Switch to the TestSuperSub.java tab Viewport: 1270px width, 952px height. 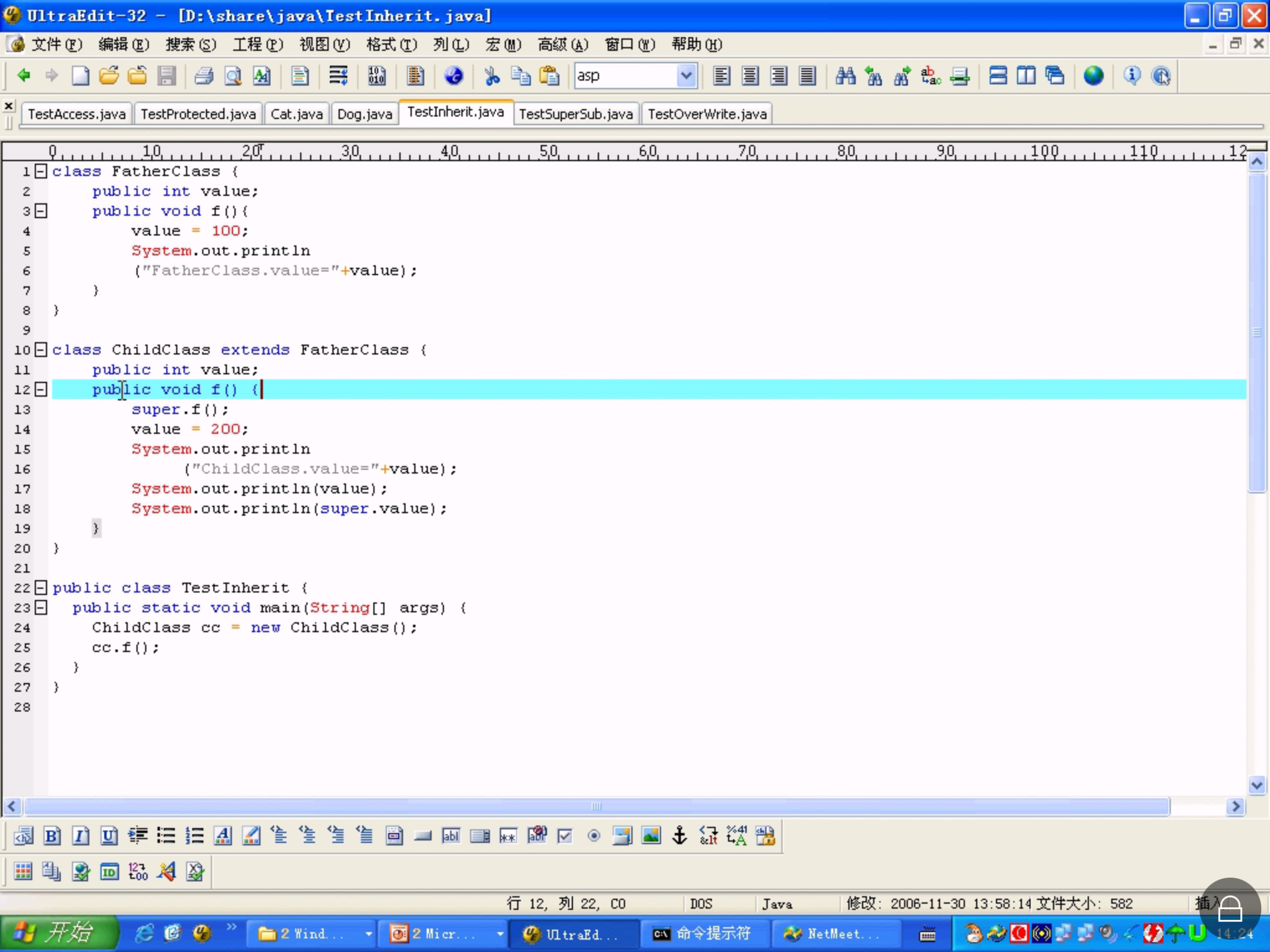pyautogui.click(x=575, y=114)
